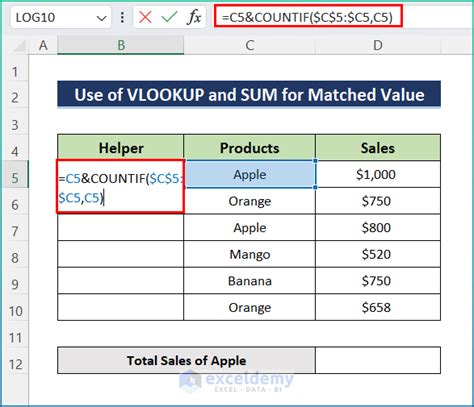Select the Orange cell in row 6
Screen dimensions: 474x407
[249, 201]
